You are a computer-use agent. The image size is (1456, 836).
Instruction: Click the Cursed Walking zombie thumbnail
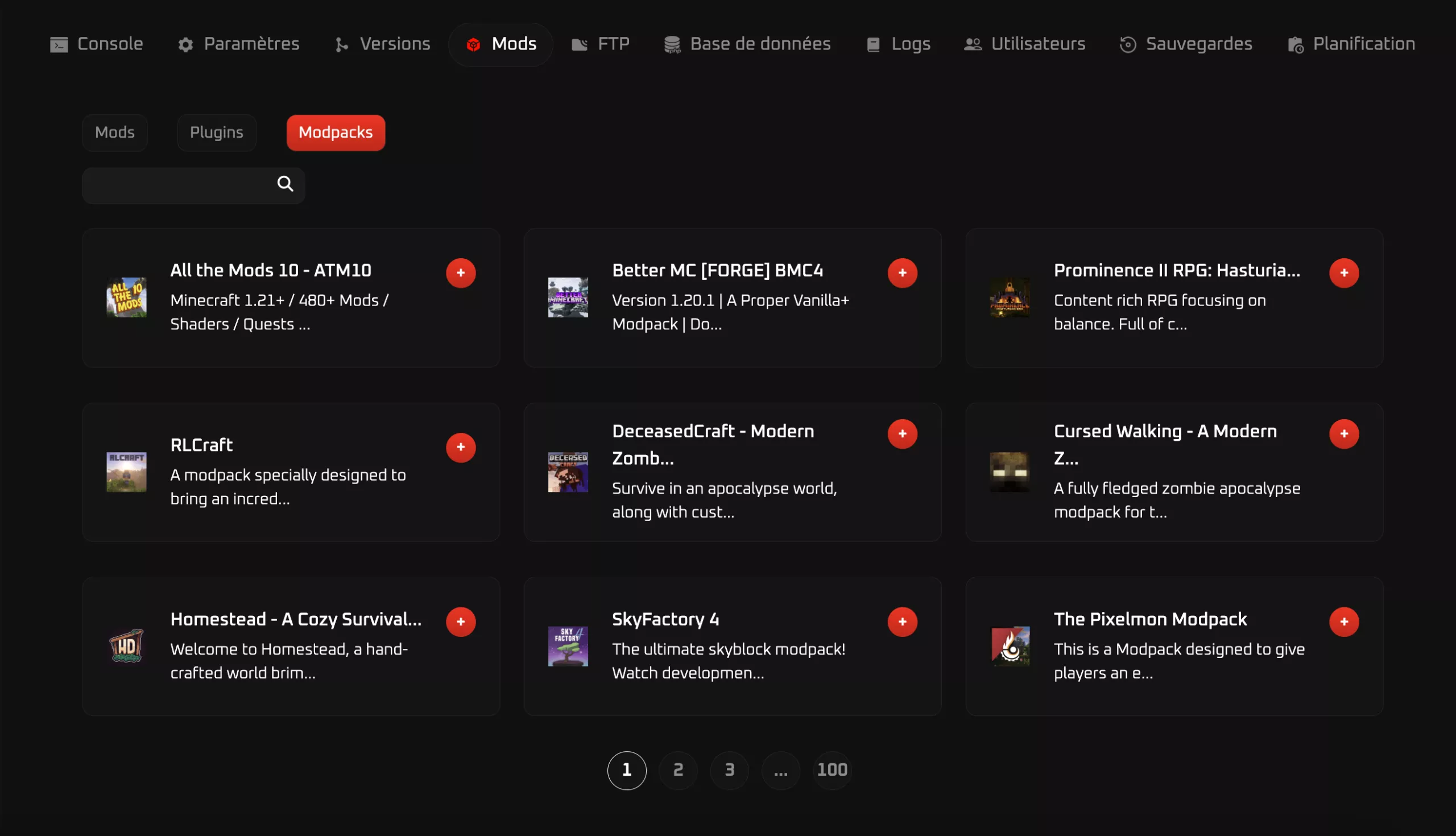point(1010,472)
